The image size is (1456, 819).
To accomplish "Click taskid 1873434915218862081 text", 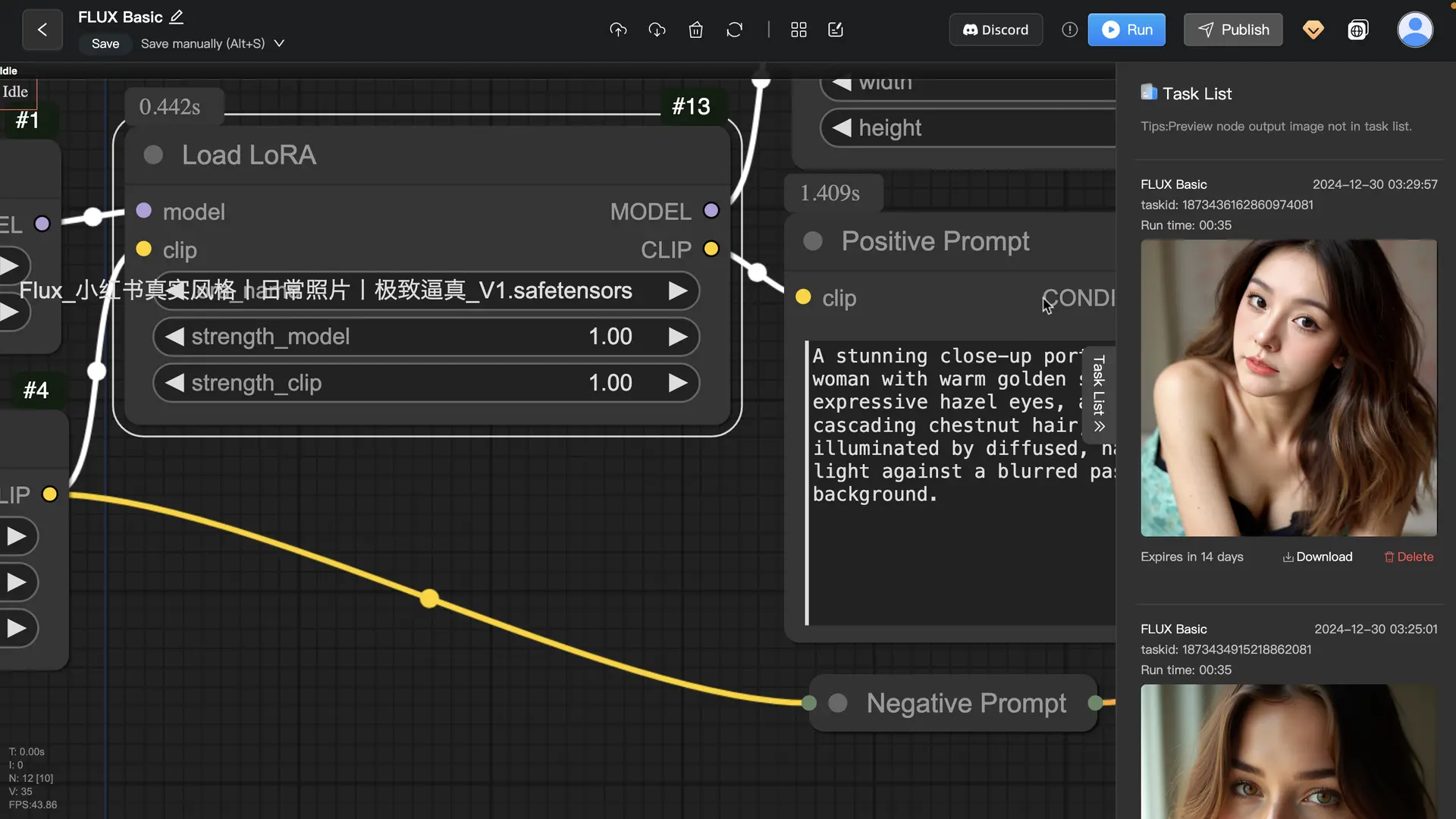I will (1225, 649).
